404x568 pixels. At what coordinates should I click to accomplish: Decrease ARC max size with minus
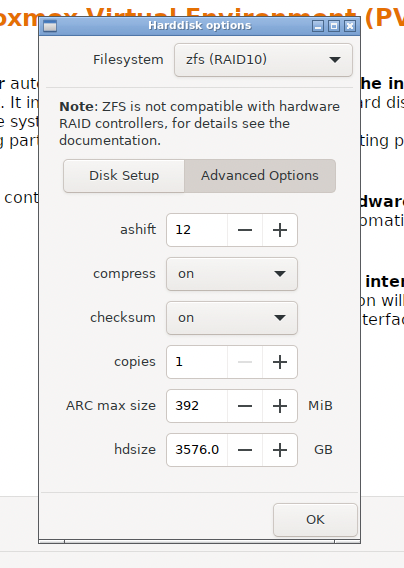(x=245, y=406)
